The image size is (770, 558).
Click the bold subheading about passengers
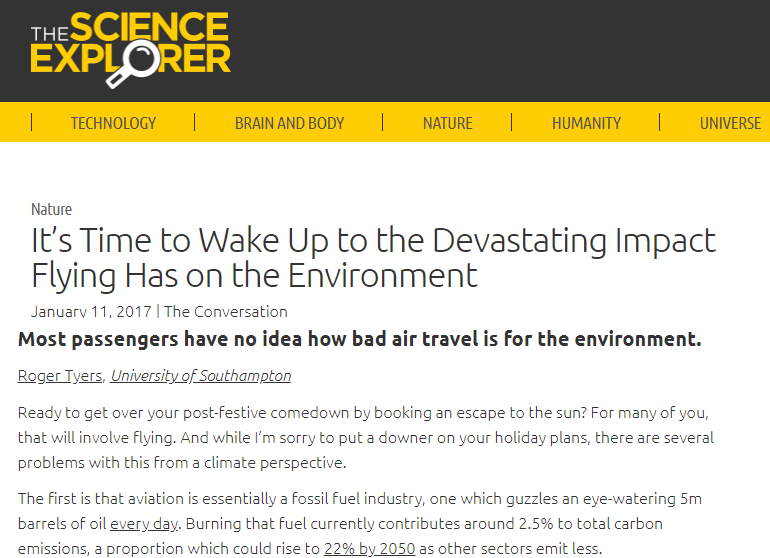[x=360, y=339]
